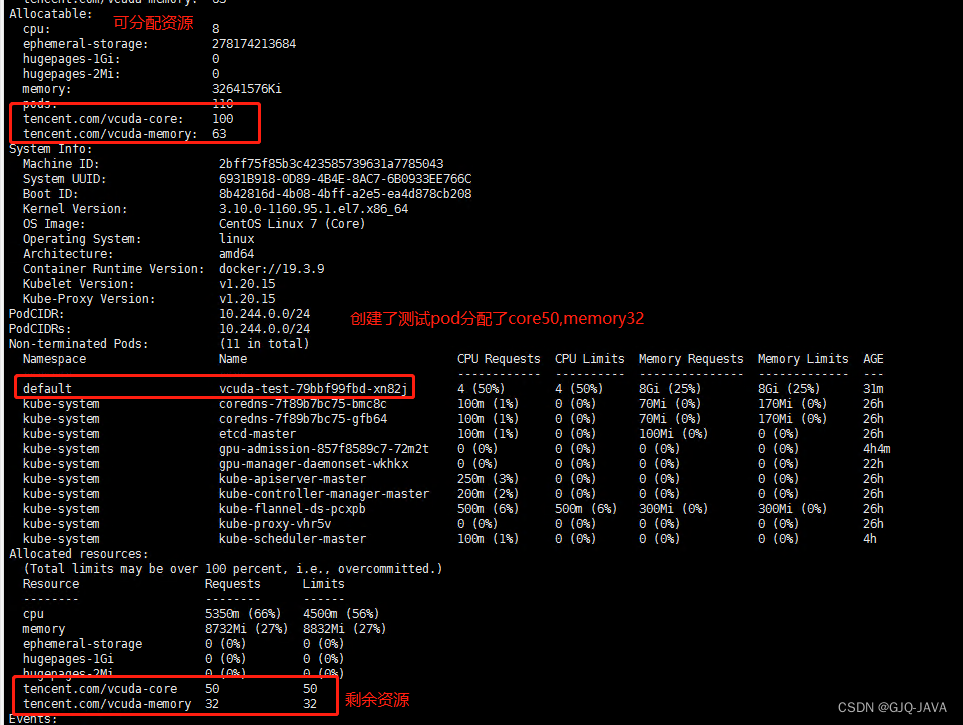Click the CPU Limits column header
The height and width of the screenshot is (725, 963).
coord(590,358)
